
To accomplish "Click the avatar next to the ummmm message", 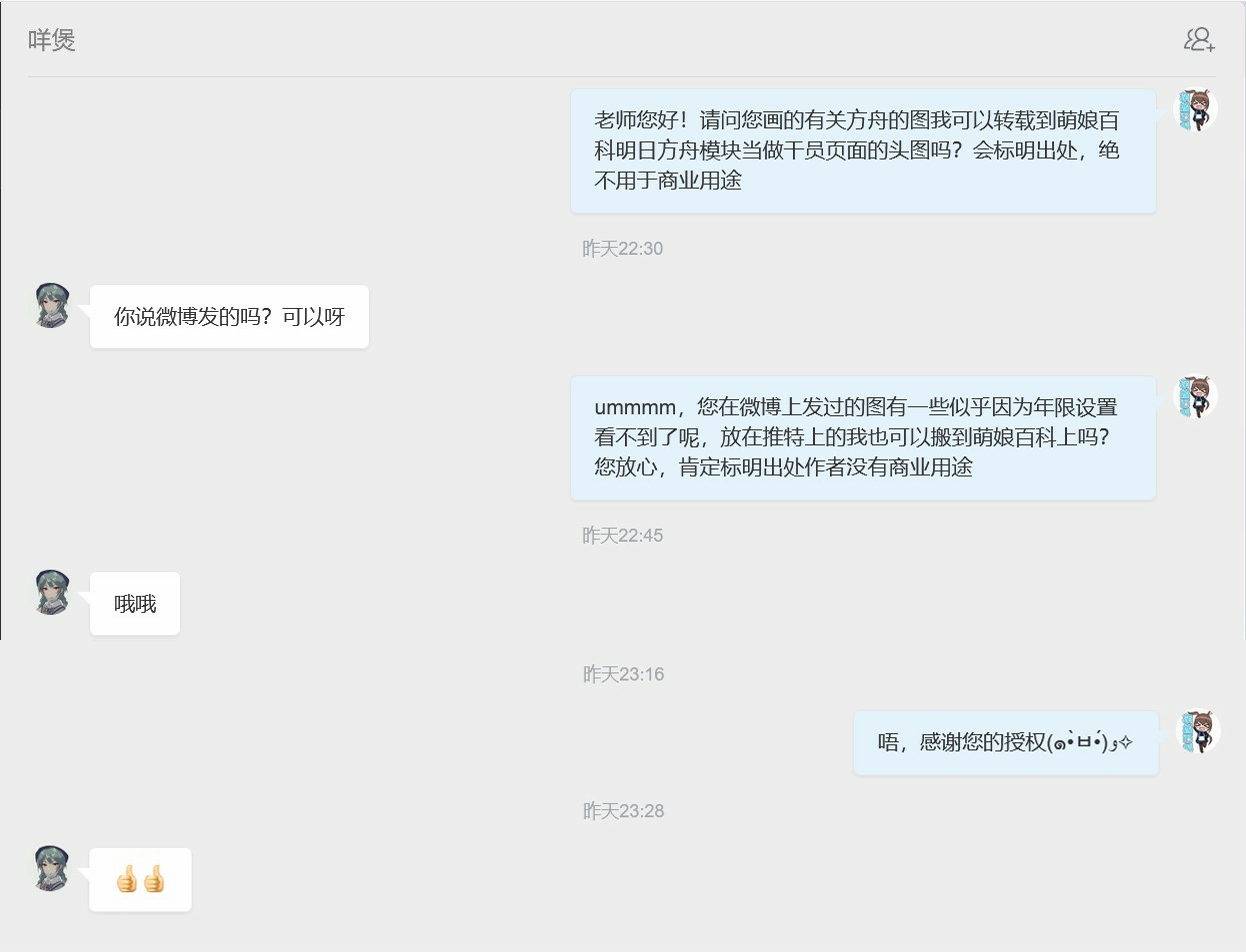I will pos(1195,397).
